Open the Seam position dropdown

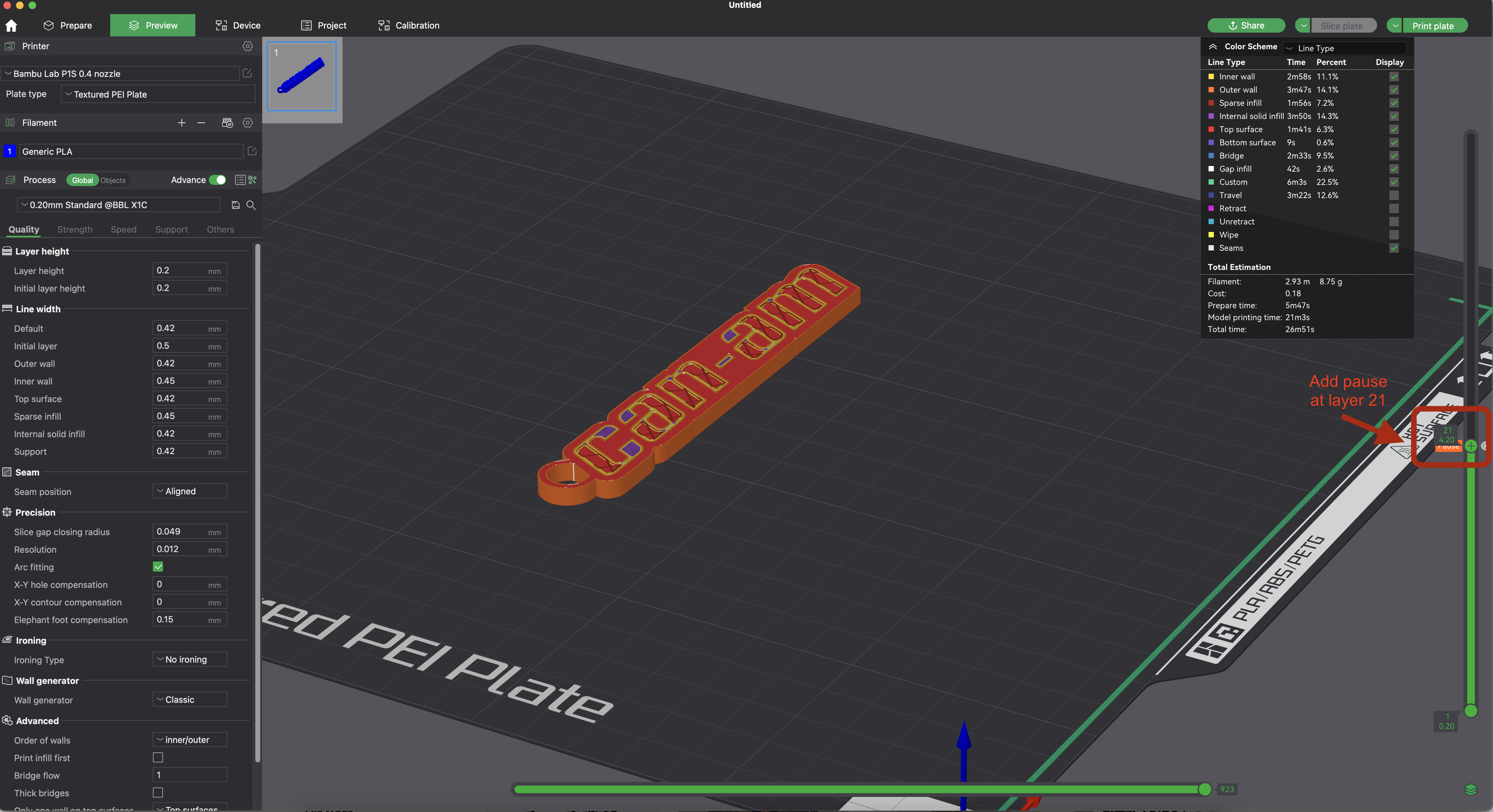pos(190,492)
